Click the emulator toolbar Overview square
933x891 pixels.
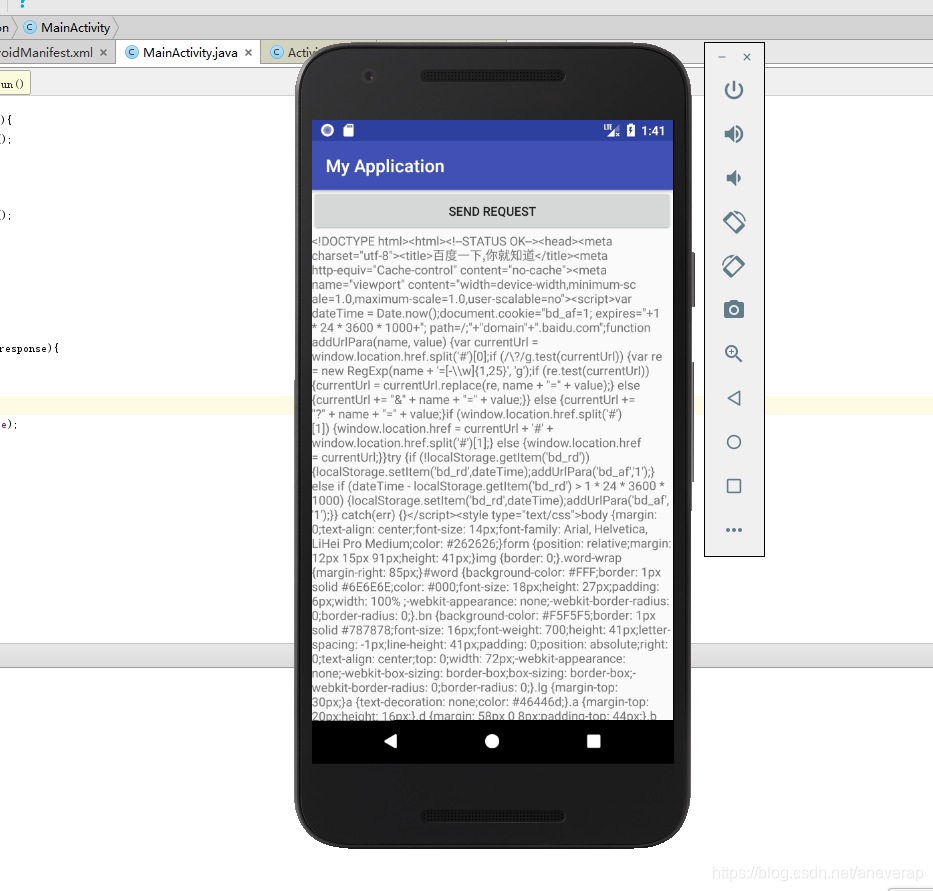pyautogui.click(x=734, y=486)
